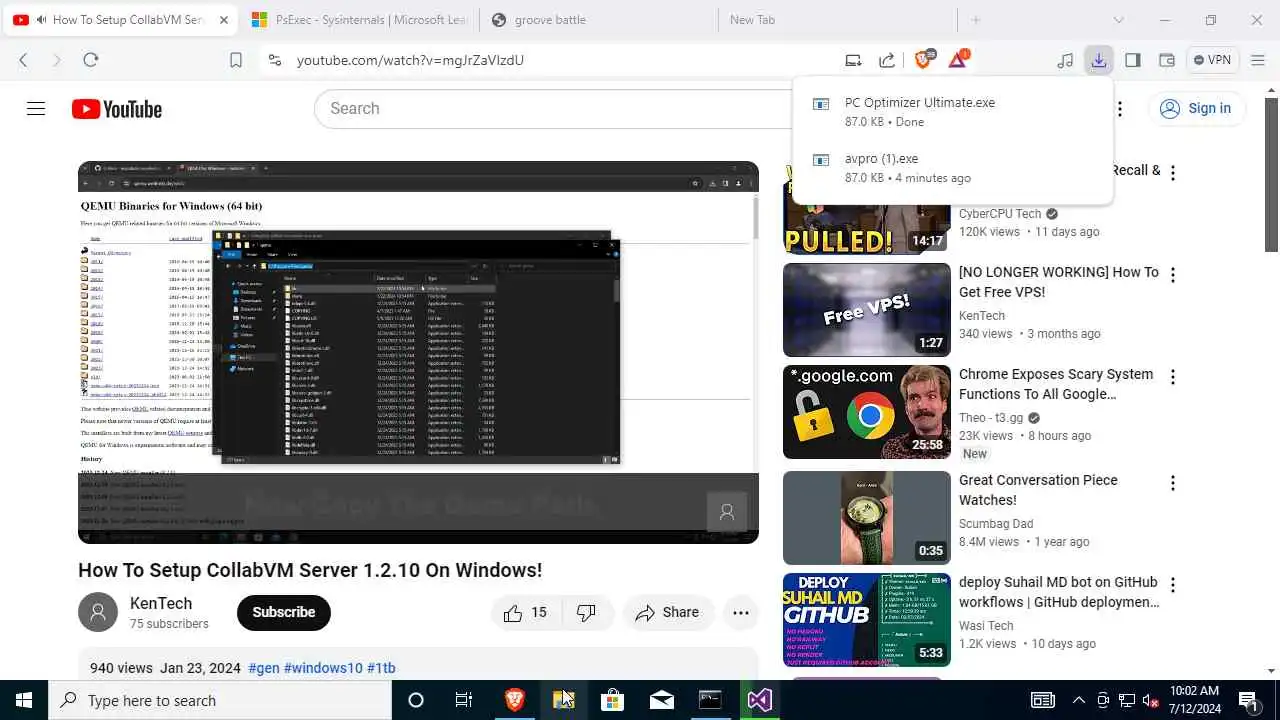The width and height of the screenshot is (1280, 720).
Task: Open Theo - t3.gg channel name
Action: [992, 418]
